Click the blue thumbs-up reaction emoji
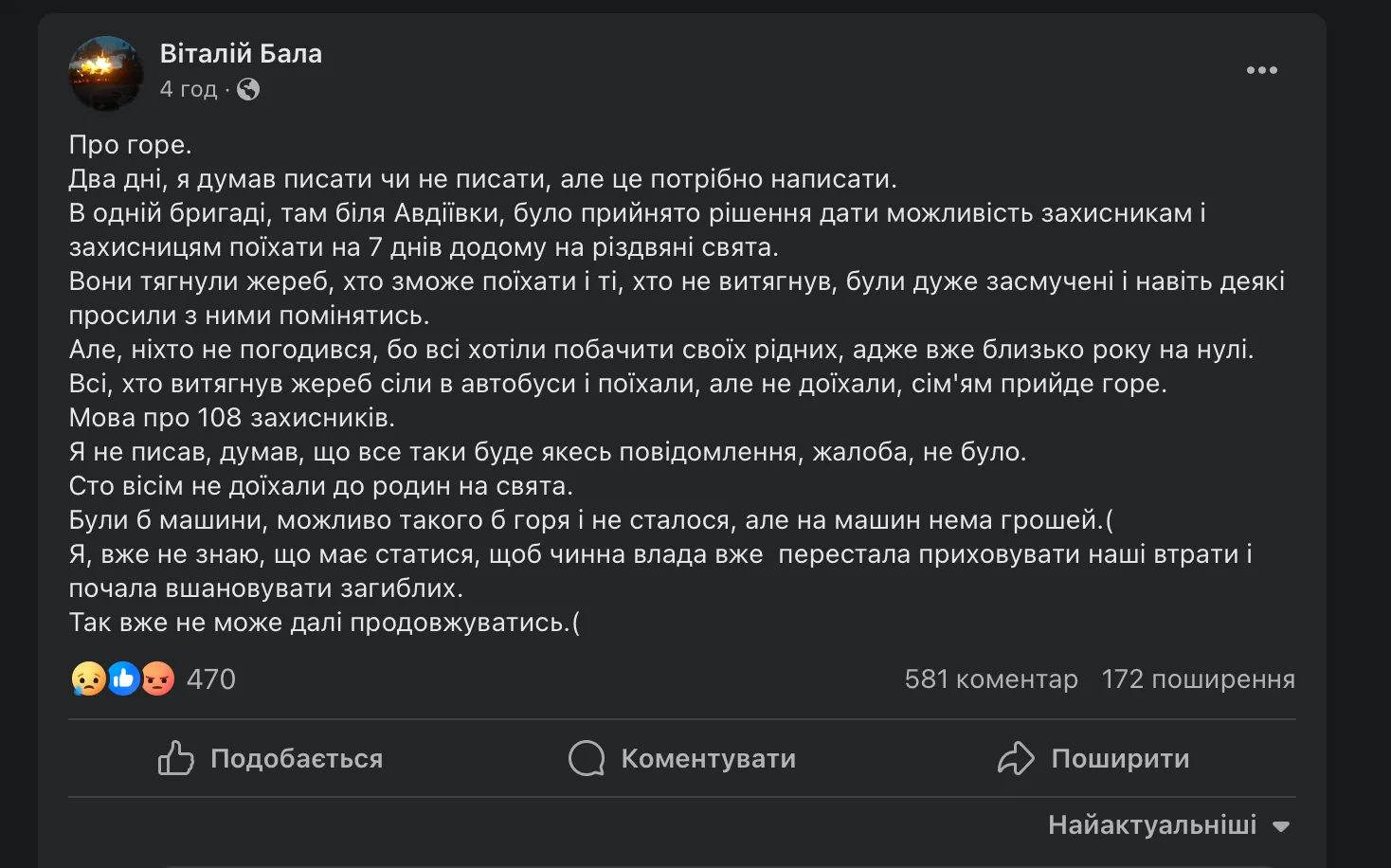The height and width of the screenshot is (868, 1391). click(x=123, y=678)
